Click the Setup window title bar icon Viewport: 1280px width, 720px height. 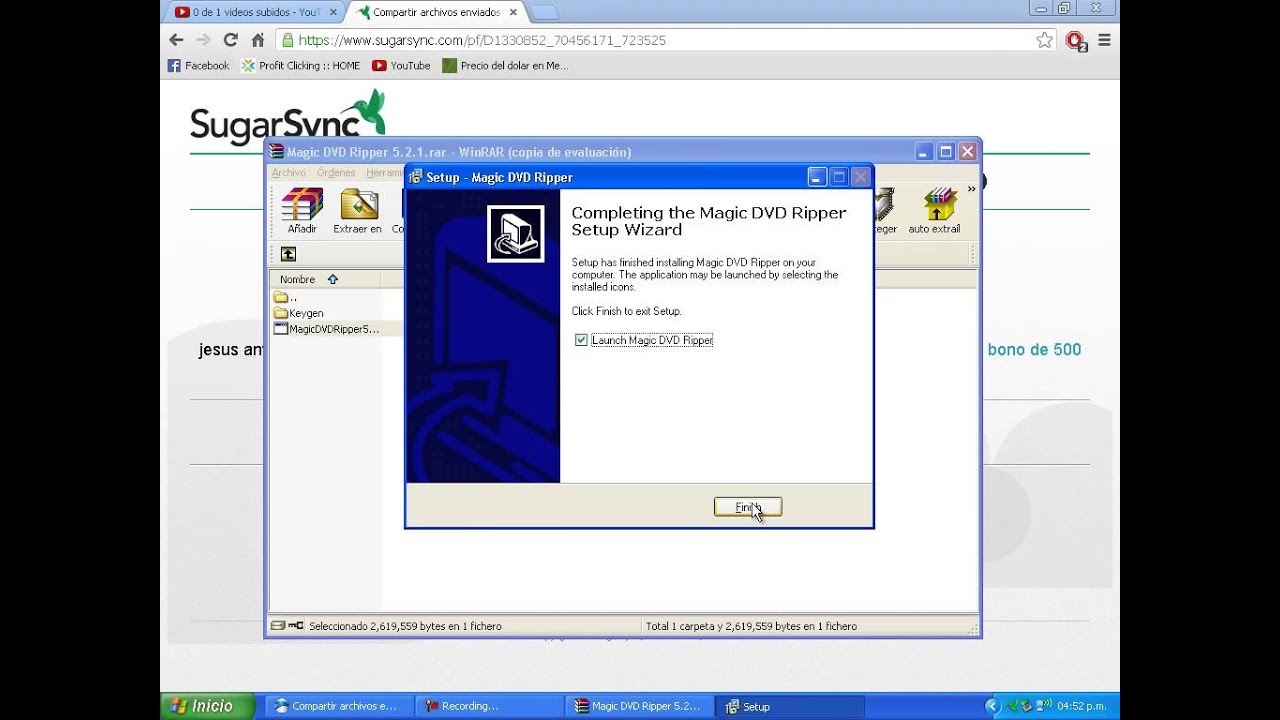pos(416,177)
